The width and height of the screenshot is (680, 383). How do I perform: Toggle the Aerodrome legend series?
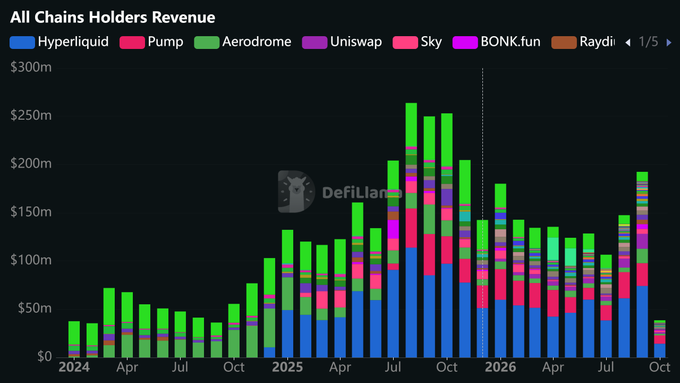(x=243, y=42)
